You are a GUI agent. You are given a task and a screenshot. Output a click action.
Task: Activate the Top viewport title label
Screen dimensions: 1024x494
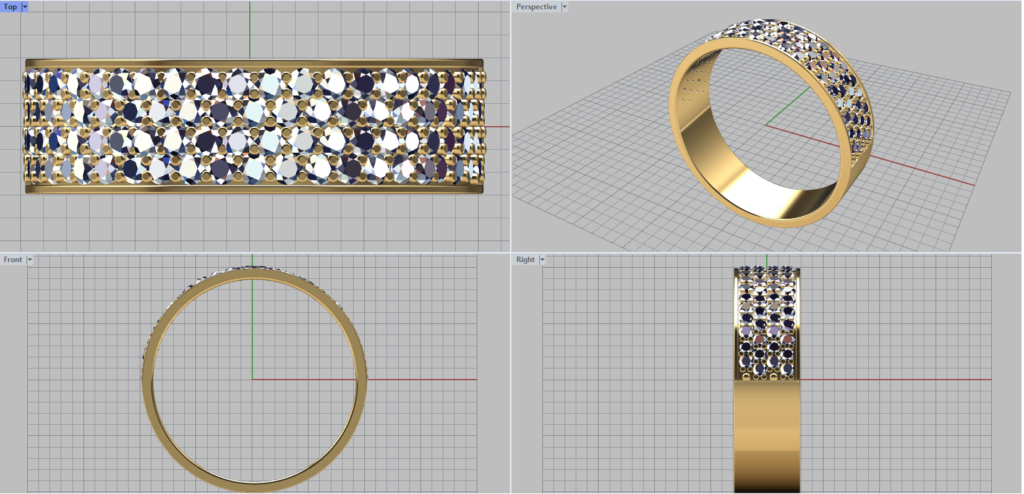tap(10, 7)
